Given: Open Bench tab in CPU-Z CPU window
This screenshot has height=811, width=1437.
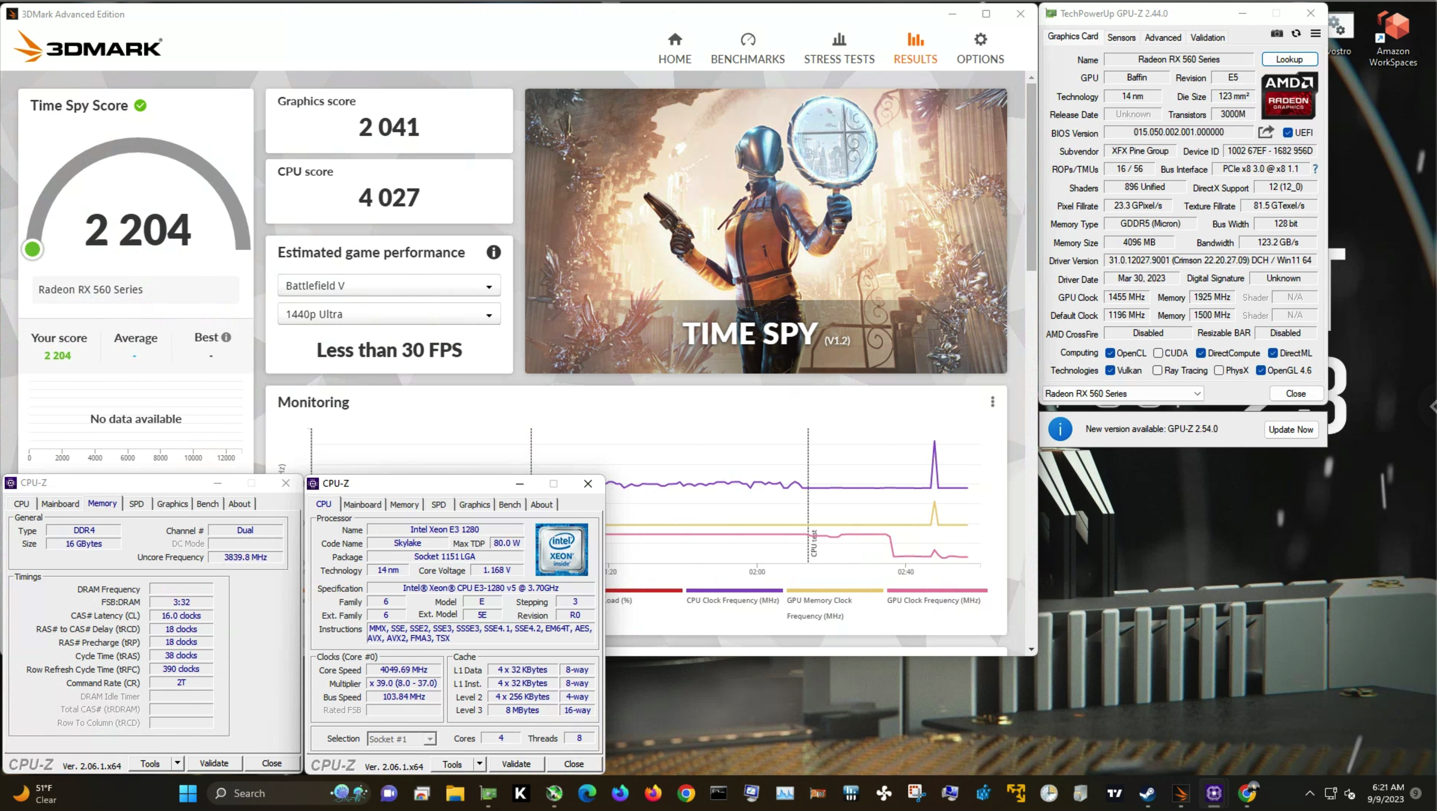Looking at the screenshot, I should (x=509, y=505).
